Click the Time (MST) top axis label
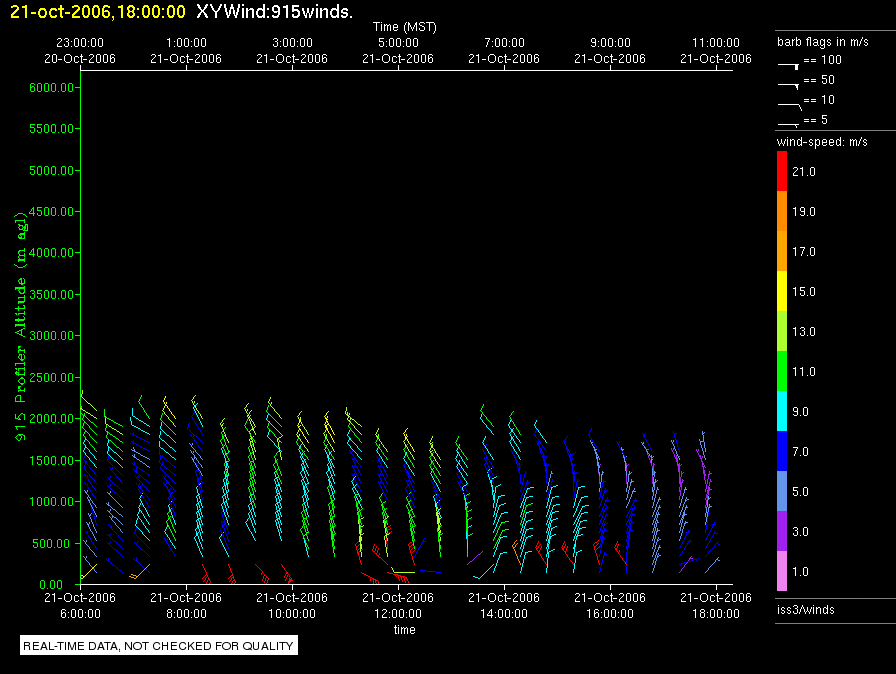 pos(403,25)
